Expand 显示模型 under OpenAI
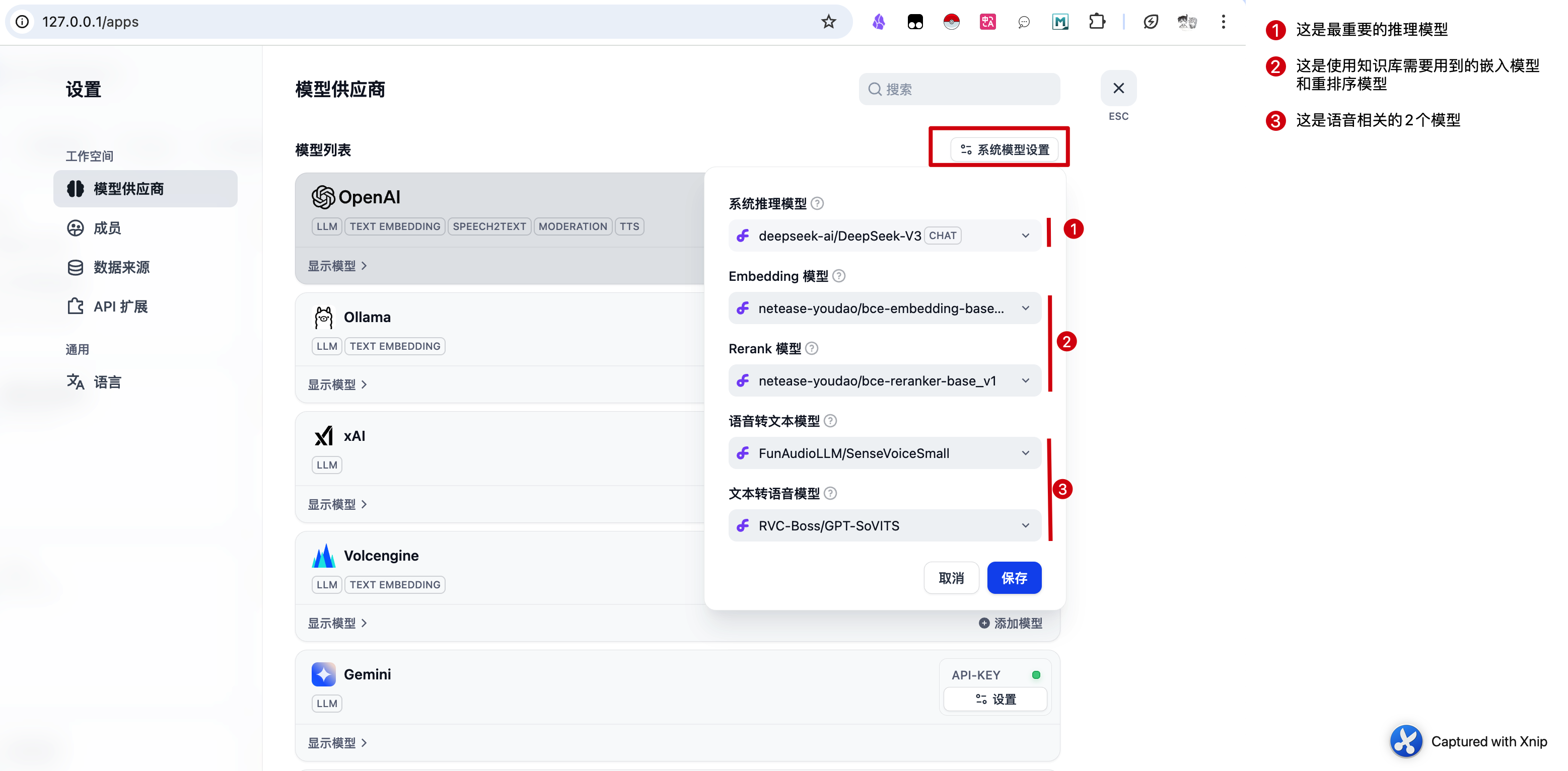This screenshot has height=771, width=1568. point(337,266)
